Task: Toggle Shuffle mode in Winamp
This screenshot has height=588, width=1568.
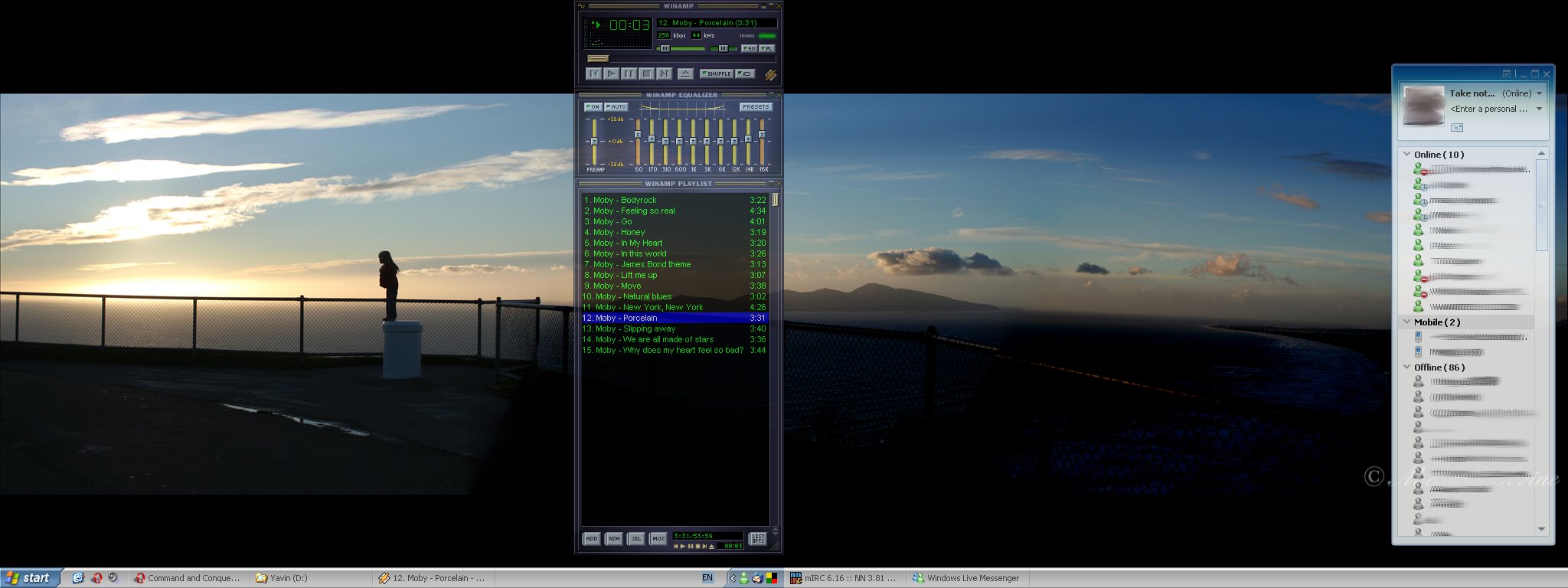Action: 716,74
